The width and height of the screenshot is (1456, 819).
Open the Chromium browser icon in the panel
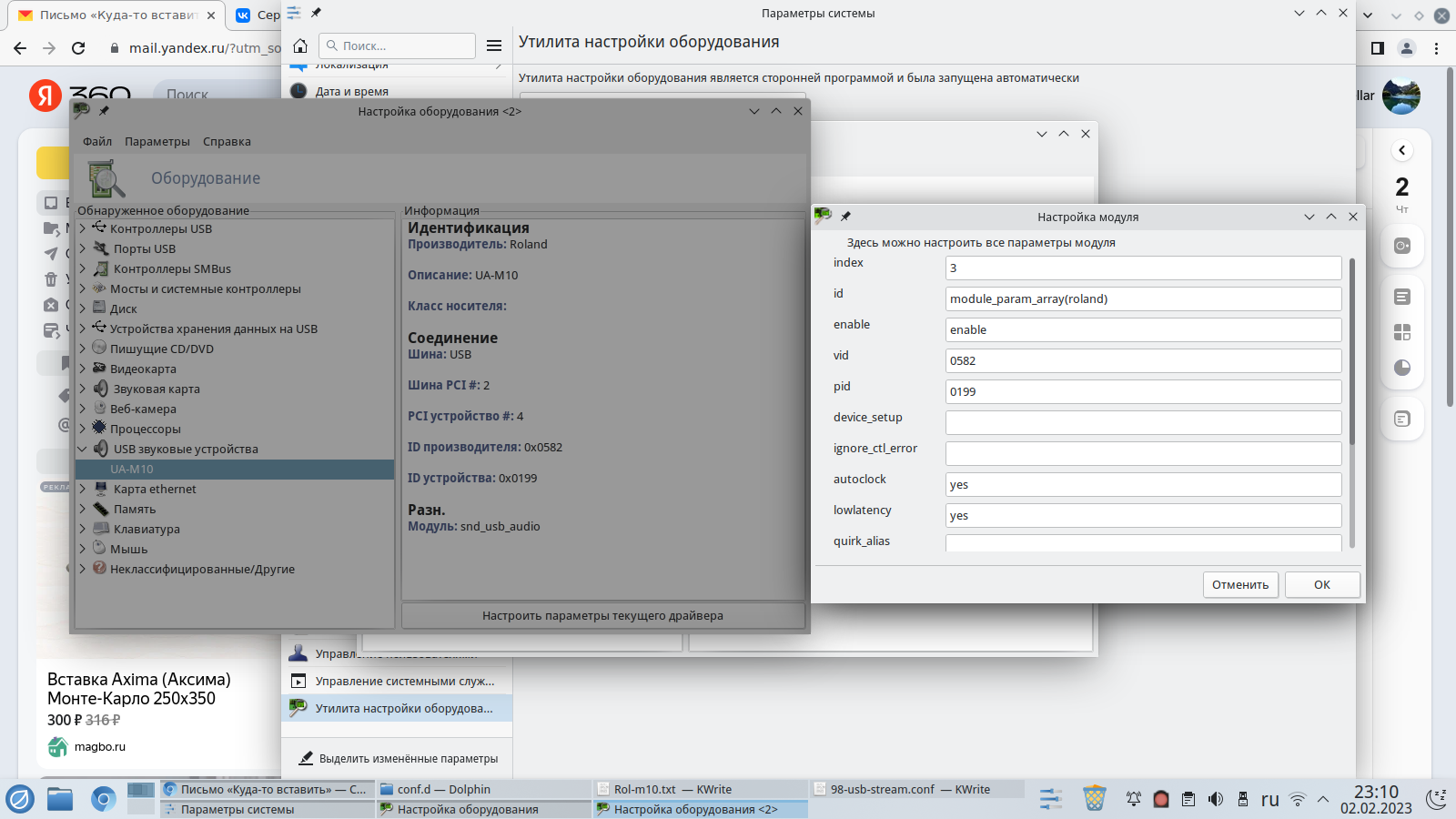[104, 799]
